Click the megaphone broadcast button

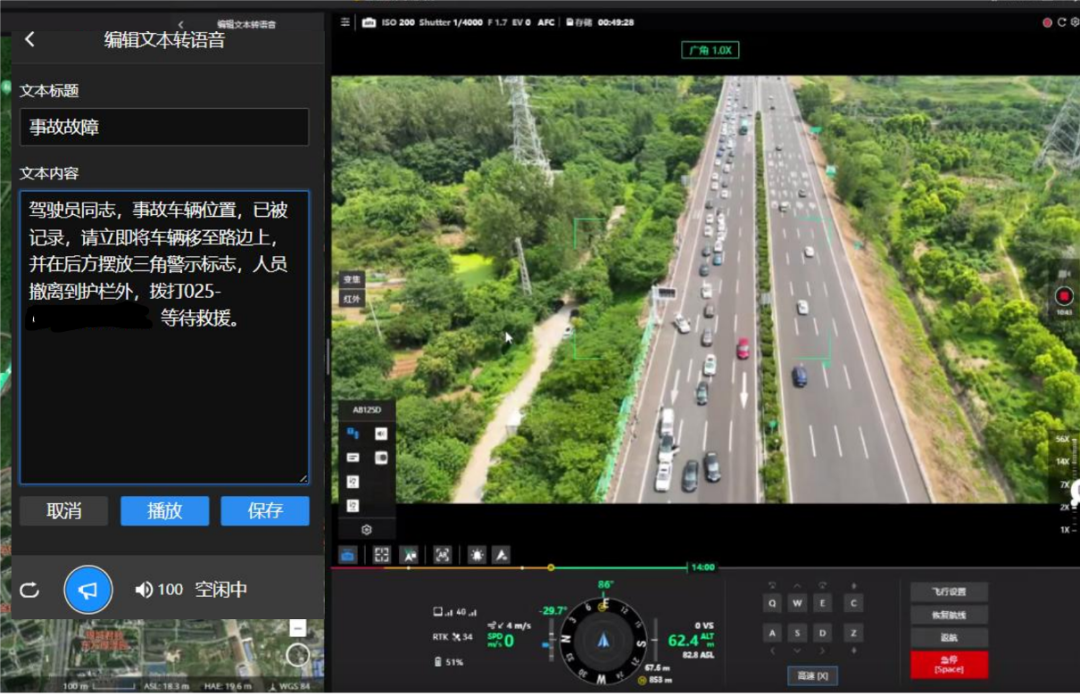(88, 590)
